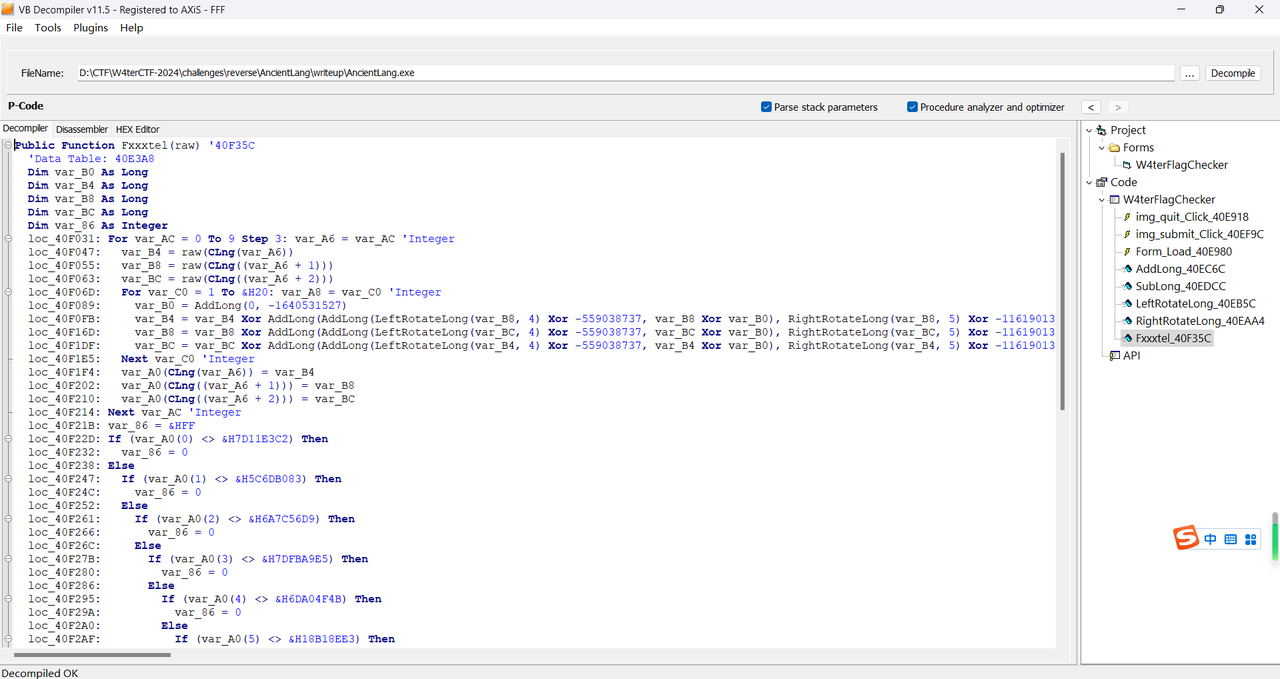Open the Sogou soft keyboard icon

[x=1230, y=539]
